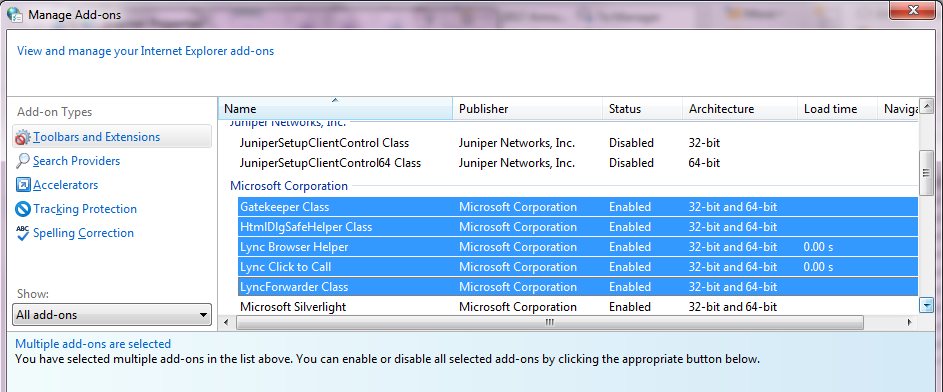Click the Toolbars and Extensions icon
943x392 pixels.
point(23,137)
